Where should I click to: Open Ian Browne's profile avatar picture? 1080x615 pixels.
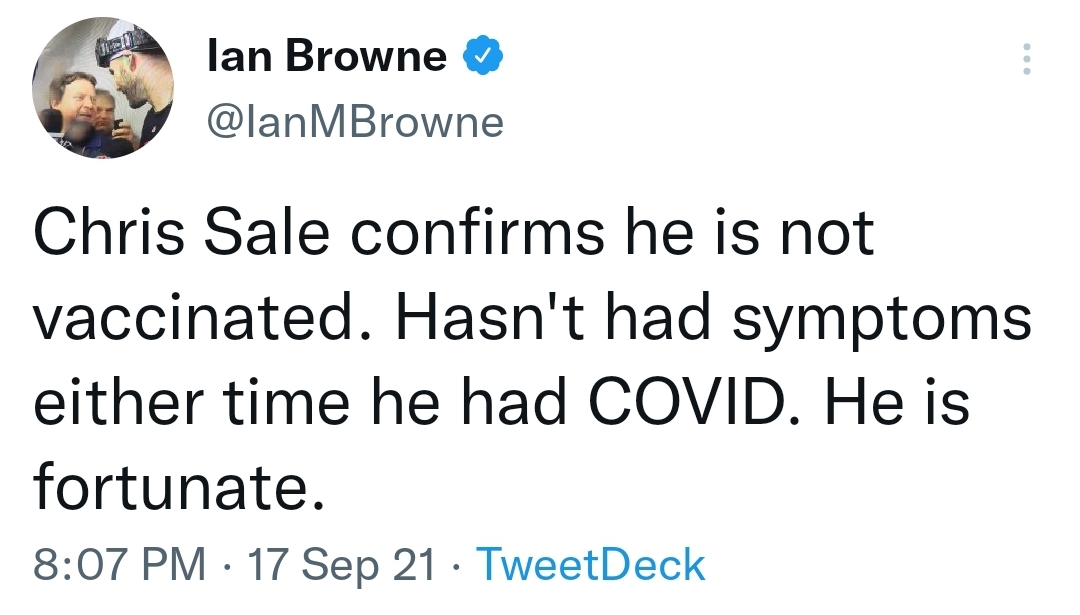103,88
